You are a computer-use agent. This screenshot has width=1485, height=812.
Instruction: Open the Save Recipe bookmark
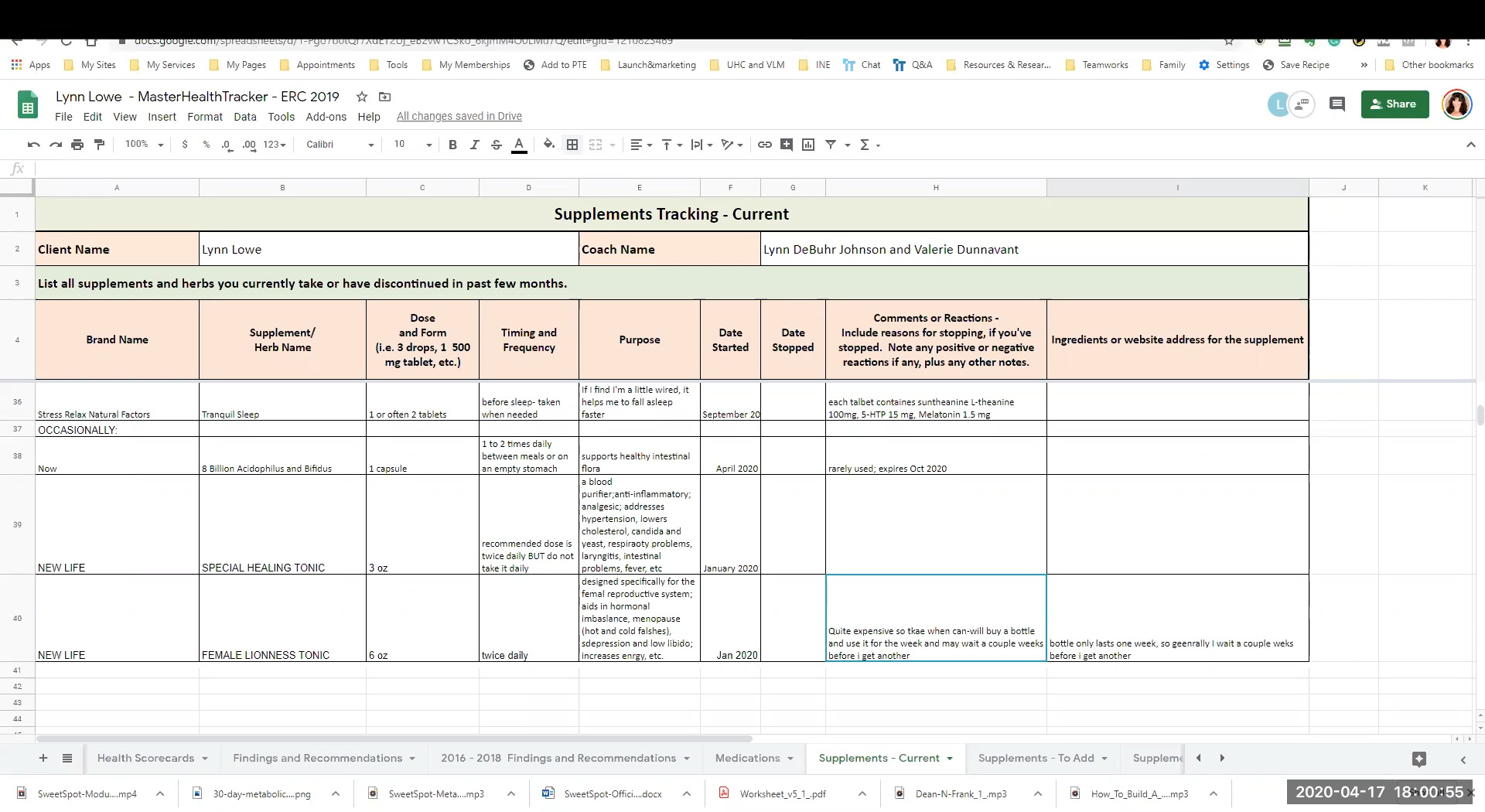(1296, 65)
